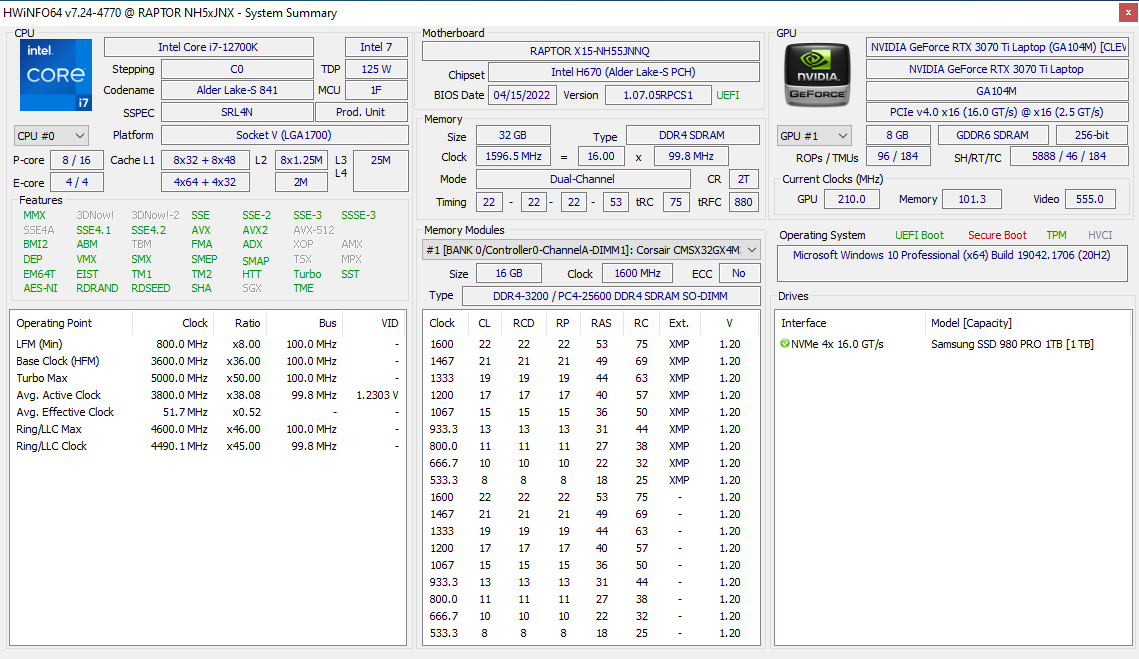The height and width of the screenshot is (659, 1139).
Task: Click the ECC No field
Action: pyautogui.click(x=739, y=273)
